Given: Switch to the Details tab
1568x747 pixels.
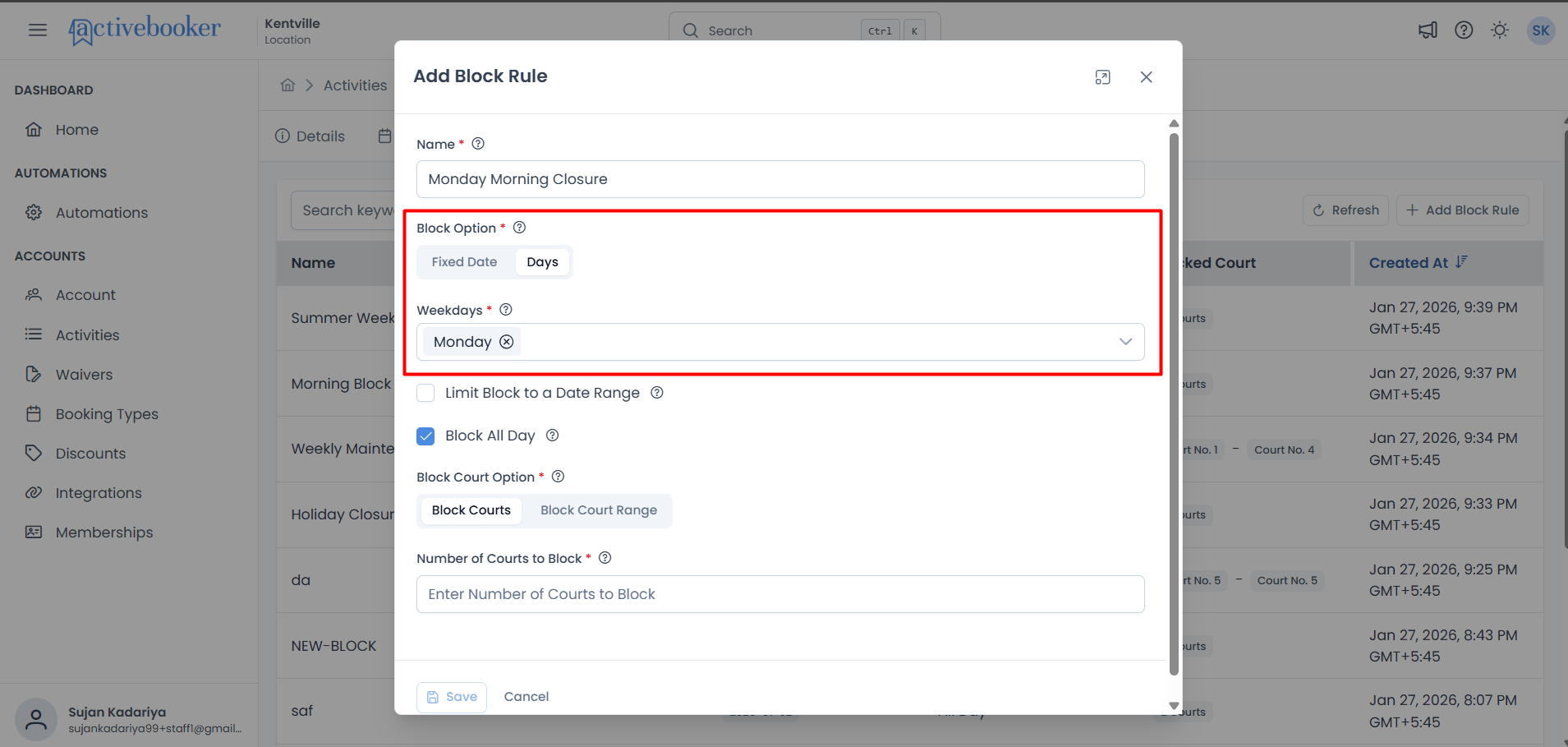Looking at the screenshot, I should [310, 136].
